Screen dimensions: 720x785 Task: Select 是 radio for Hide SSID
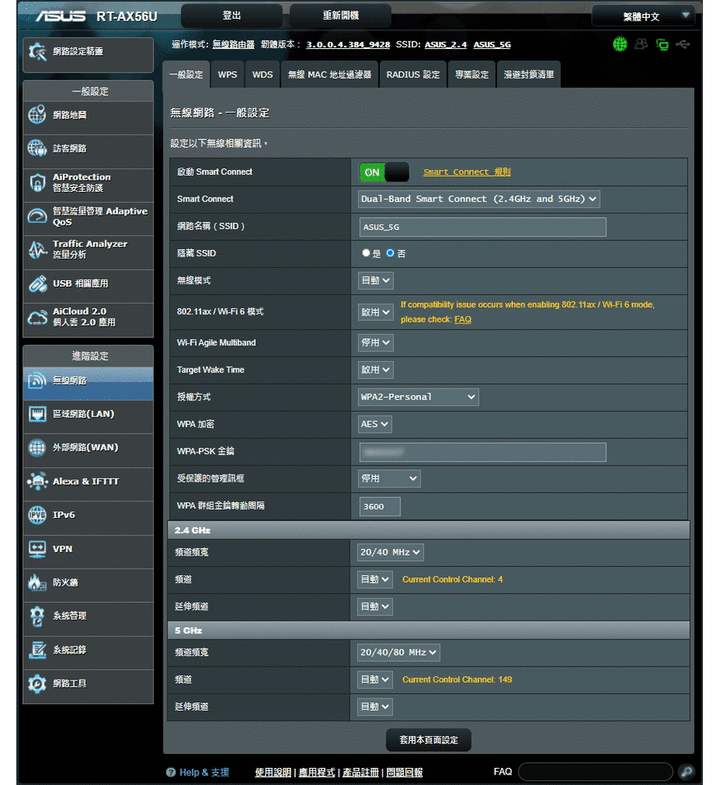(366, 253)
